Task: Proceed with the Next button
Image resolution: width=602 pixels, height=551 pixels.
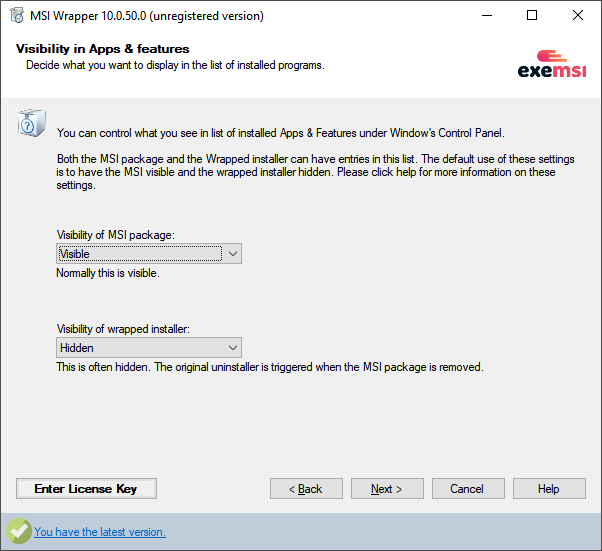Action: [x=387, y=489]
